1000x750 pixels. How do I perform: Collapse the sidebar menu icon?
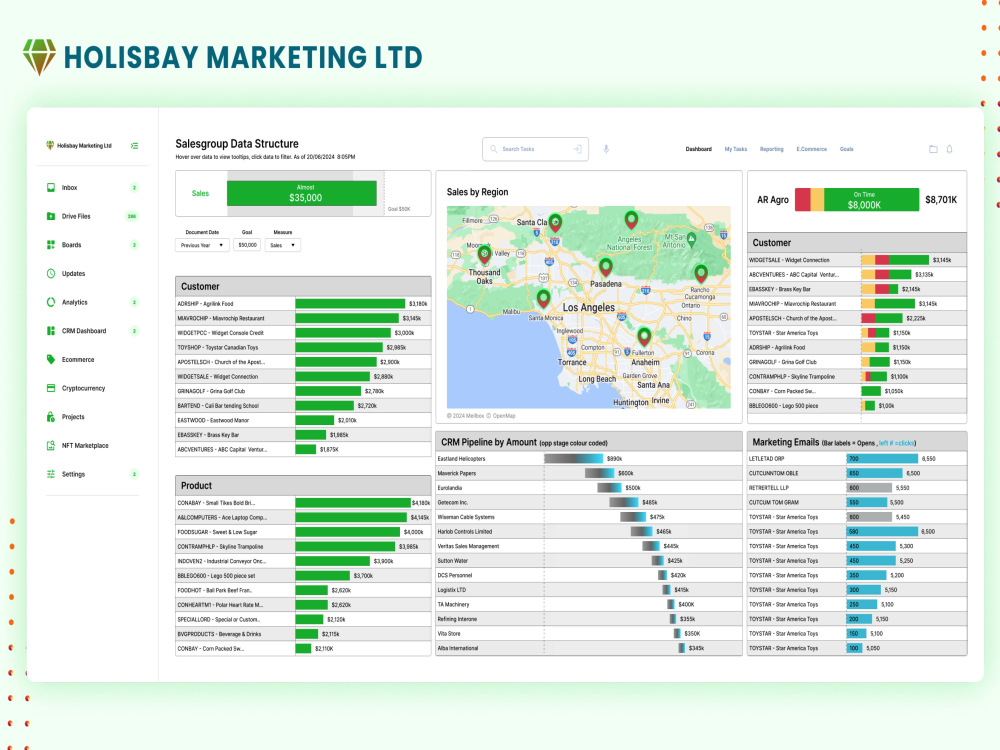(x=135, y=146)
